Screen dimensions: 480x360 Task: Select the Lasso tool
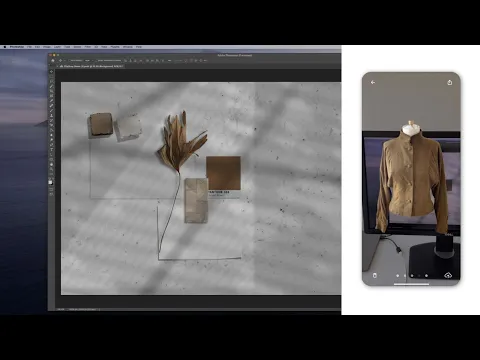[x=51, y=81]
